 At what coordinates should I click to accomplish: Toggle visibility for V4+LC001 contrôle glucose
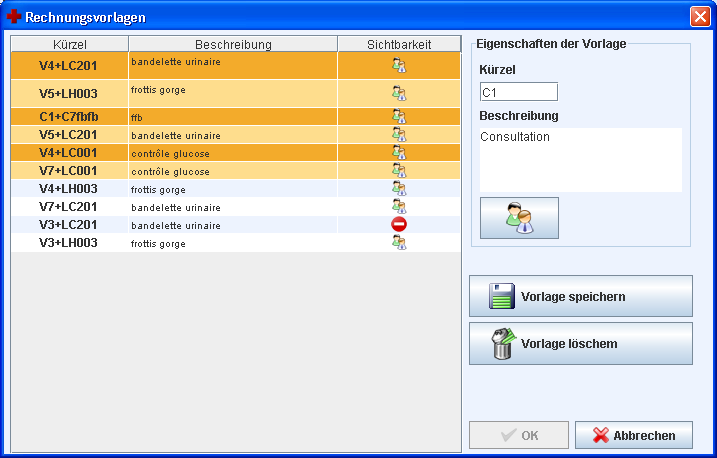tap(399, 153)
